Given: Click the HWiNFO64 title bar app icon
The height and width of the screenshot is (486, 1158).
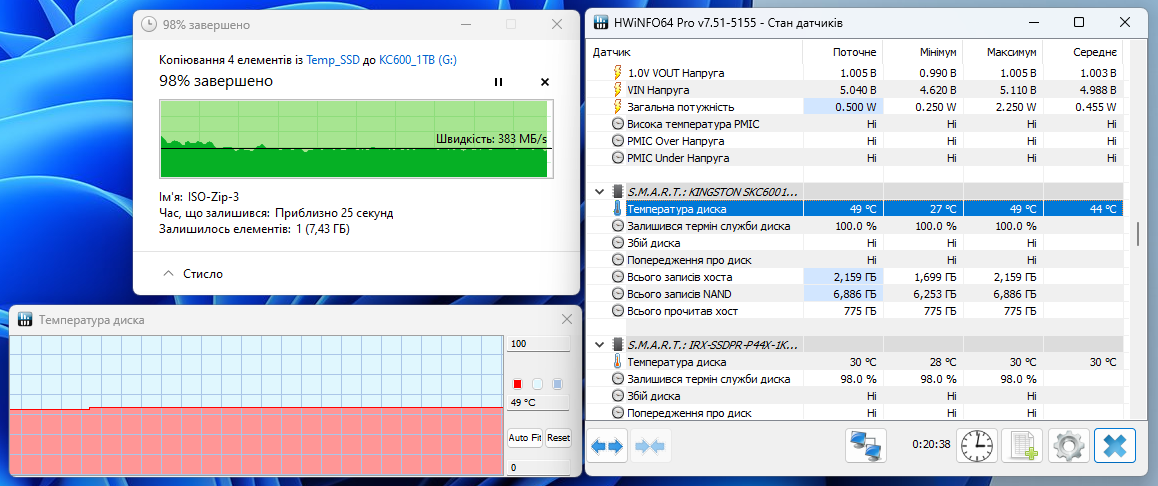Looking at the screenshot, I should coord(602,22).
